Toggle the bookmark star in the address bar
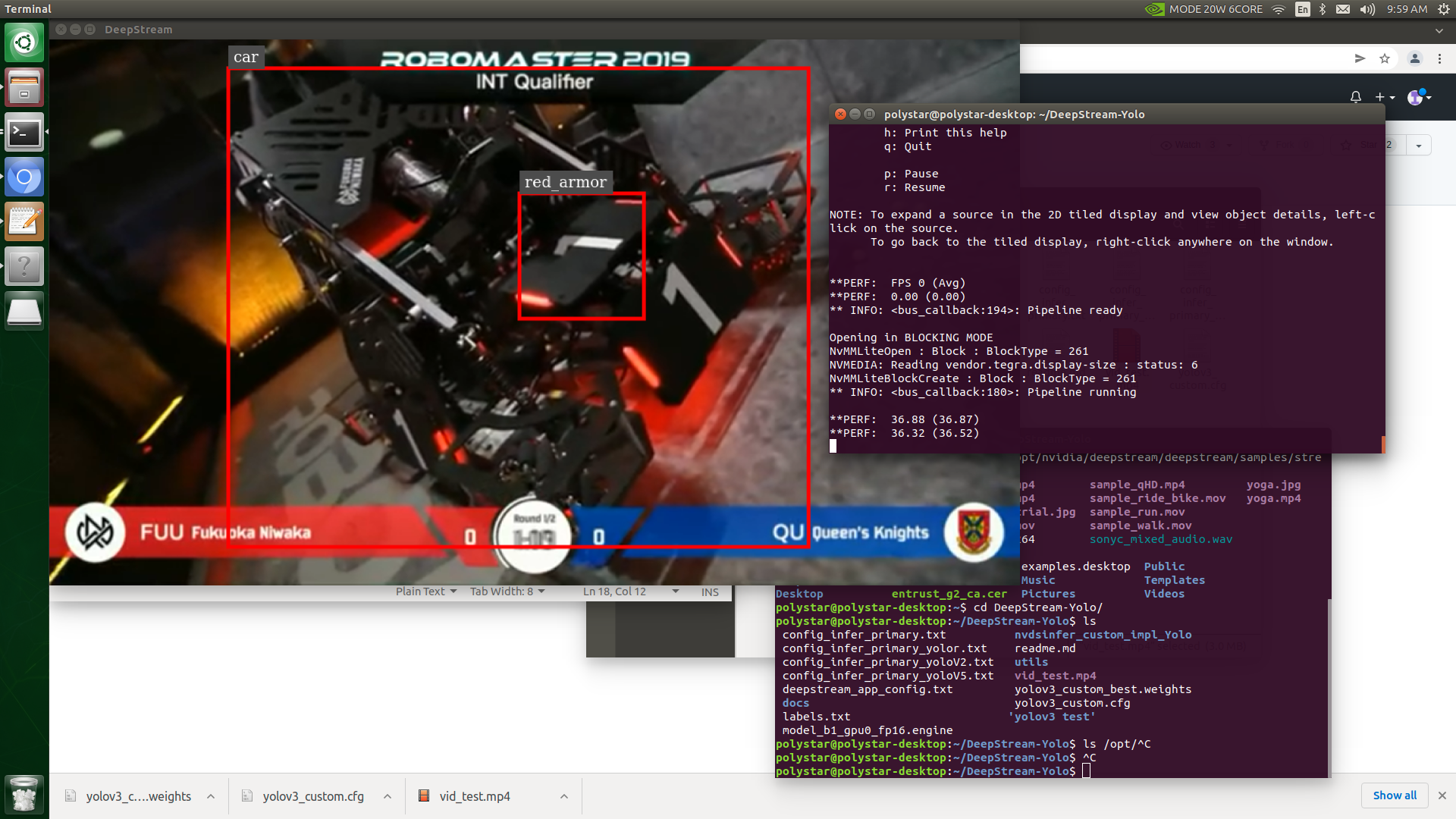Image resolution: width=1456 pixels, height=819 pixels. coord(1385,58)
